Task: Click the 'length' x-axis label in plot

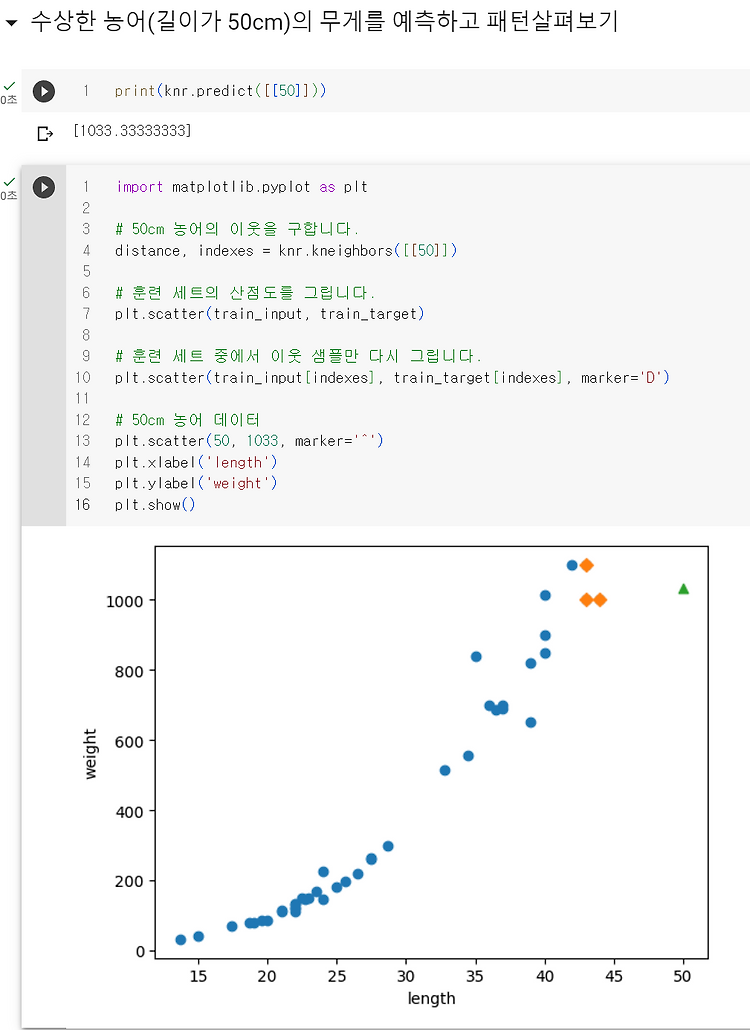Action: tap(431, 998)
